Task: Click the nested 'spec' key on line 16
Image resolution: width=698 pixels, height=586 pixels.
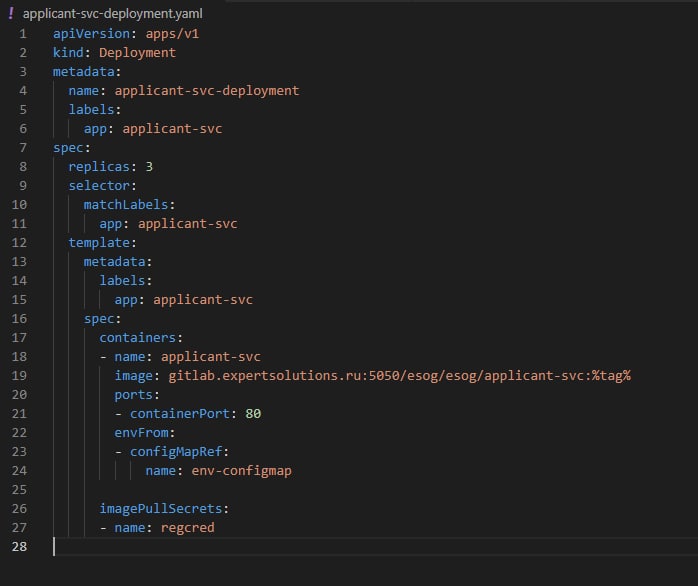Action: (99, 319)
